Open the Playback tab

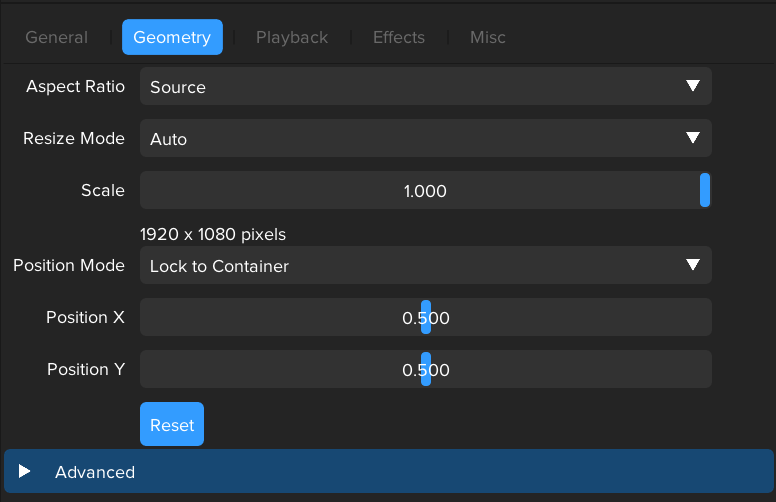(291, 37)
